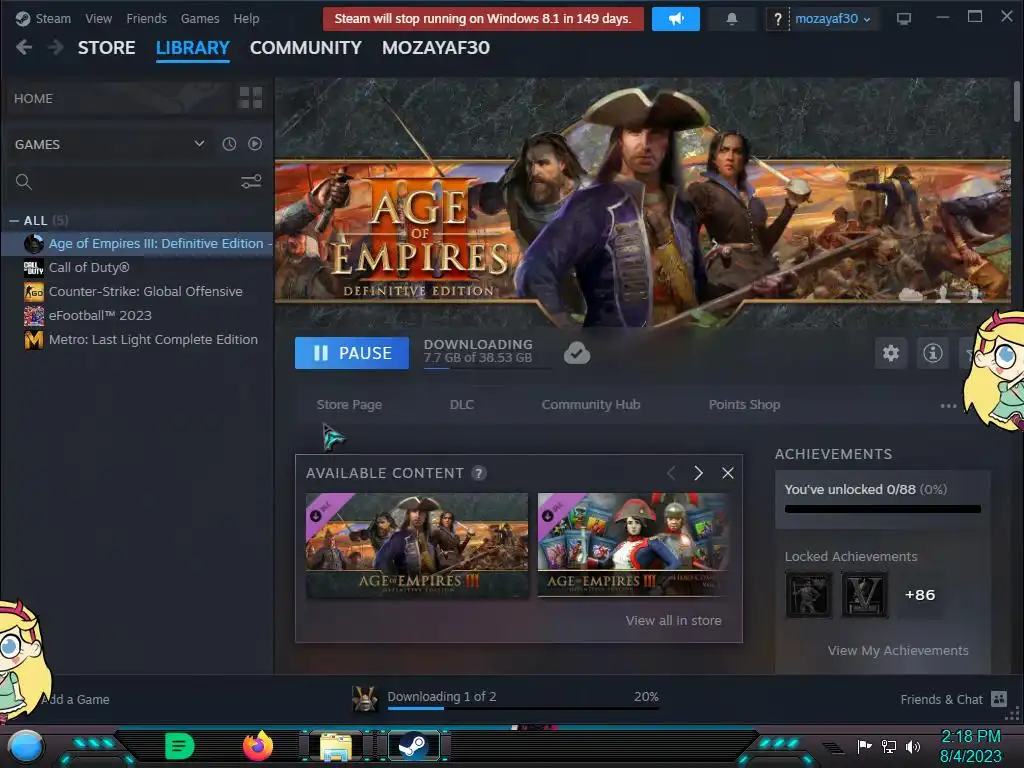Image resolution: width=1024 pixels, height=768 pixels.
Task: Open the more options ellipsis menu
Action: (x=948, y=406)
